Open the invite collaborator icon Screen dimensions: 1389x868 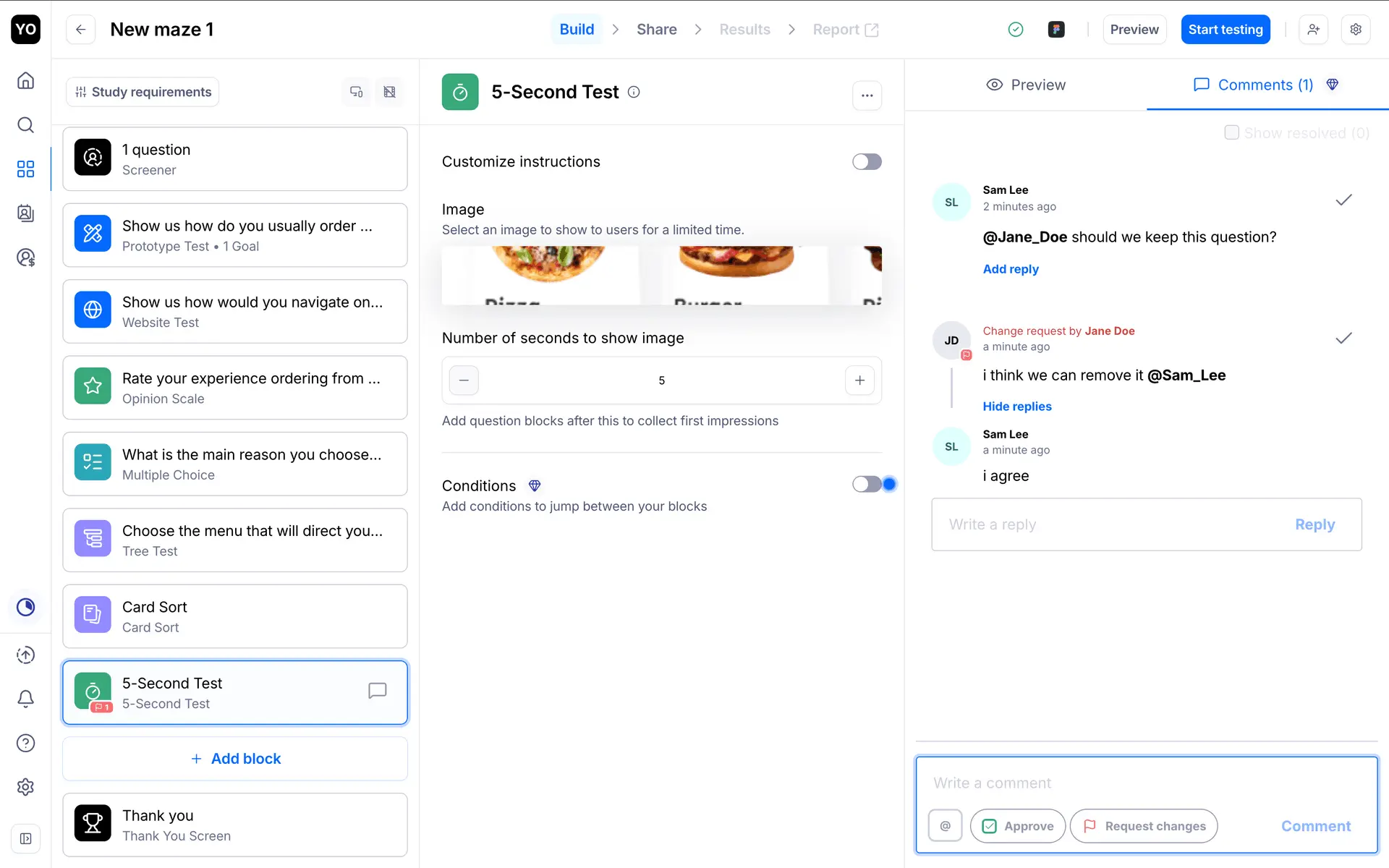click(x=1313, y=30)
